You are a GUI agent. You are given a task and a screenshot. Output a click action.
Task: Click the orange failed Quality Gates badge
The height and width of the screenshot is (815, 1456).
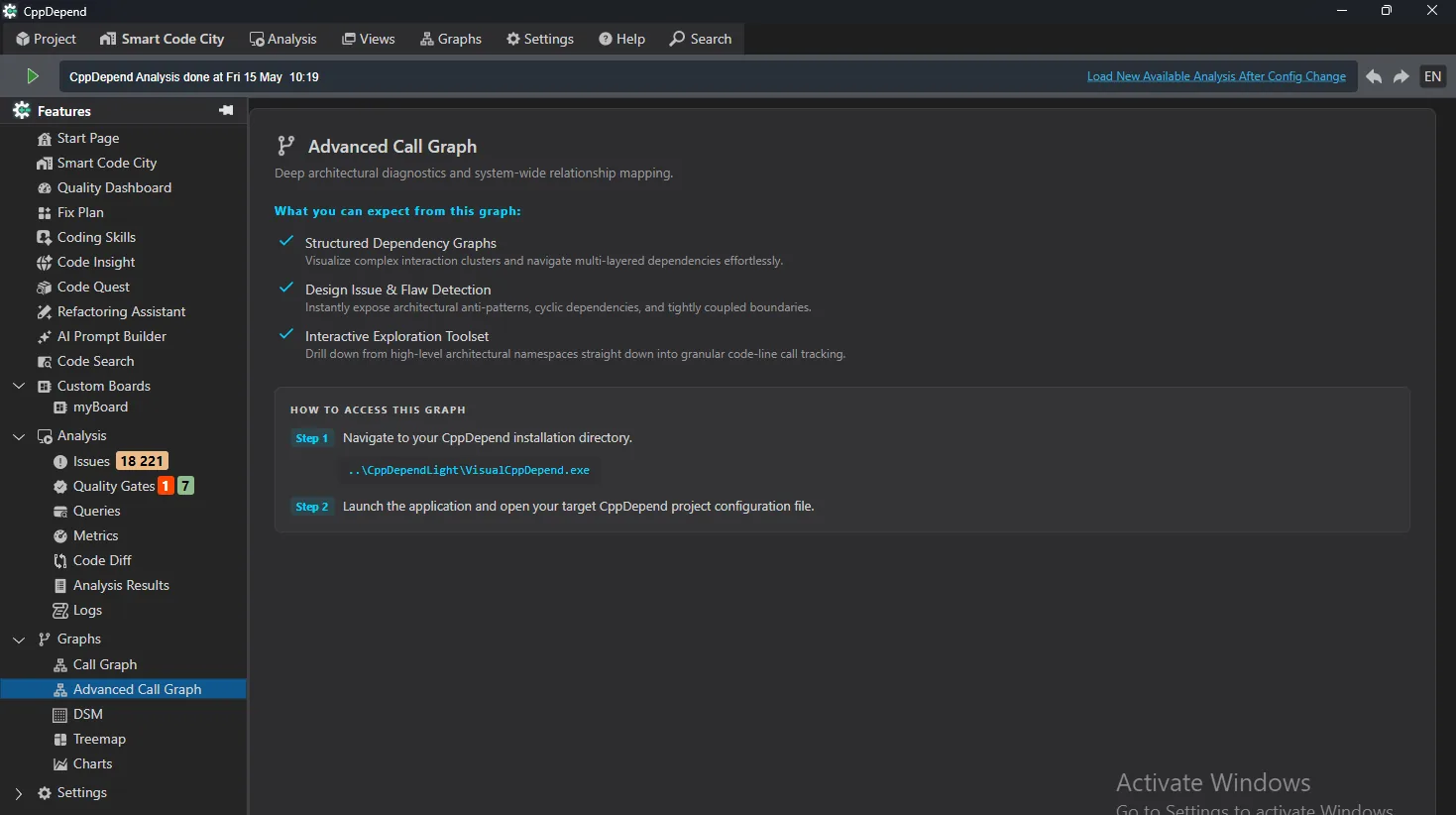pos(167,486)
